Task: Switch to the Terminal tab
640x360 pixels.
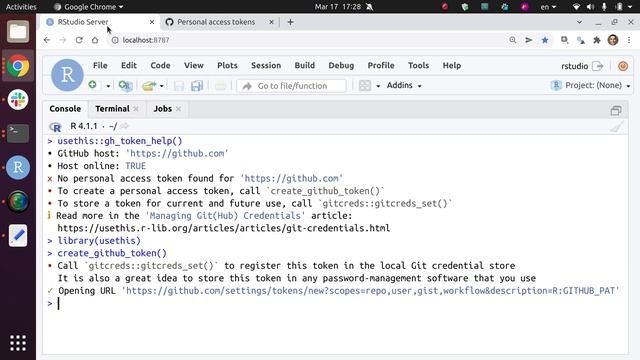Action: point(112,109)
